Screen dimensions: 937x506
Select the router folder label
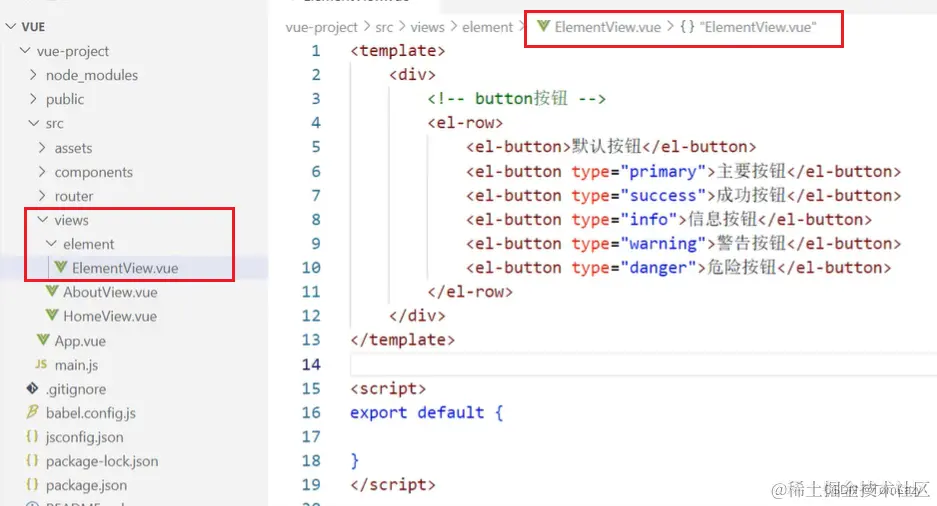[x=74, y=196]
